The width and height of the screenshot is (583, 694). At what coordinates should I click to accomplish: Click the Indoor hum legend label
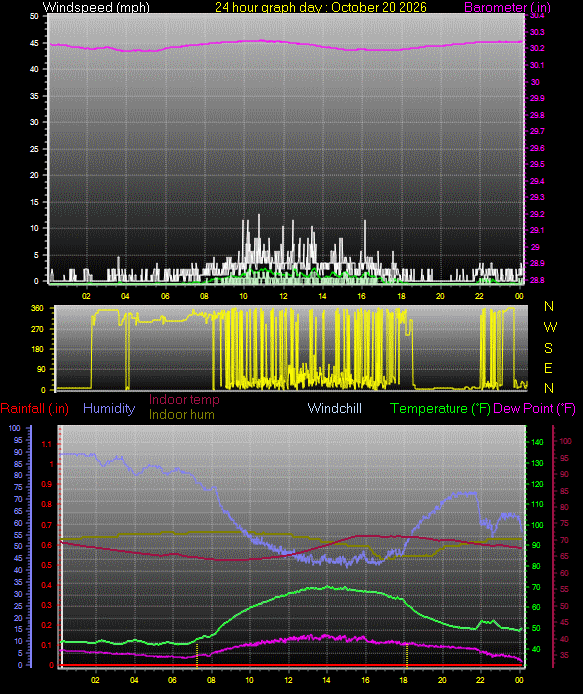point(182,415)
